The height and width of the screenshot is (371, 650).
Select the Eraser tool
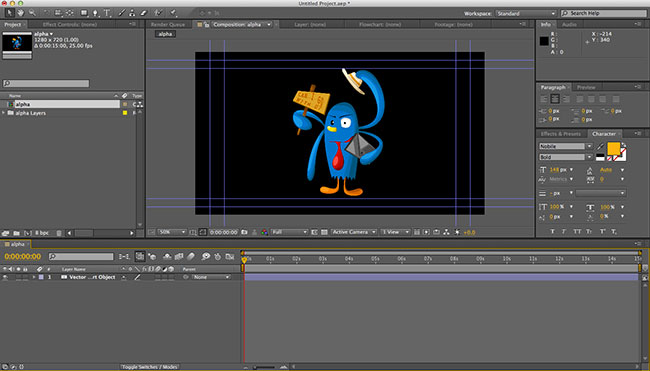[143, 13]
